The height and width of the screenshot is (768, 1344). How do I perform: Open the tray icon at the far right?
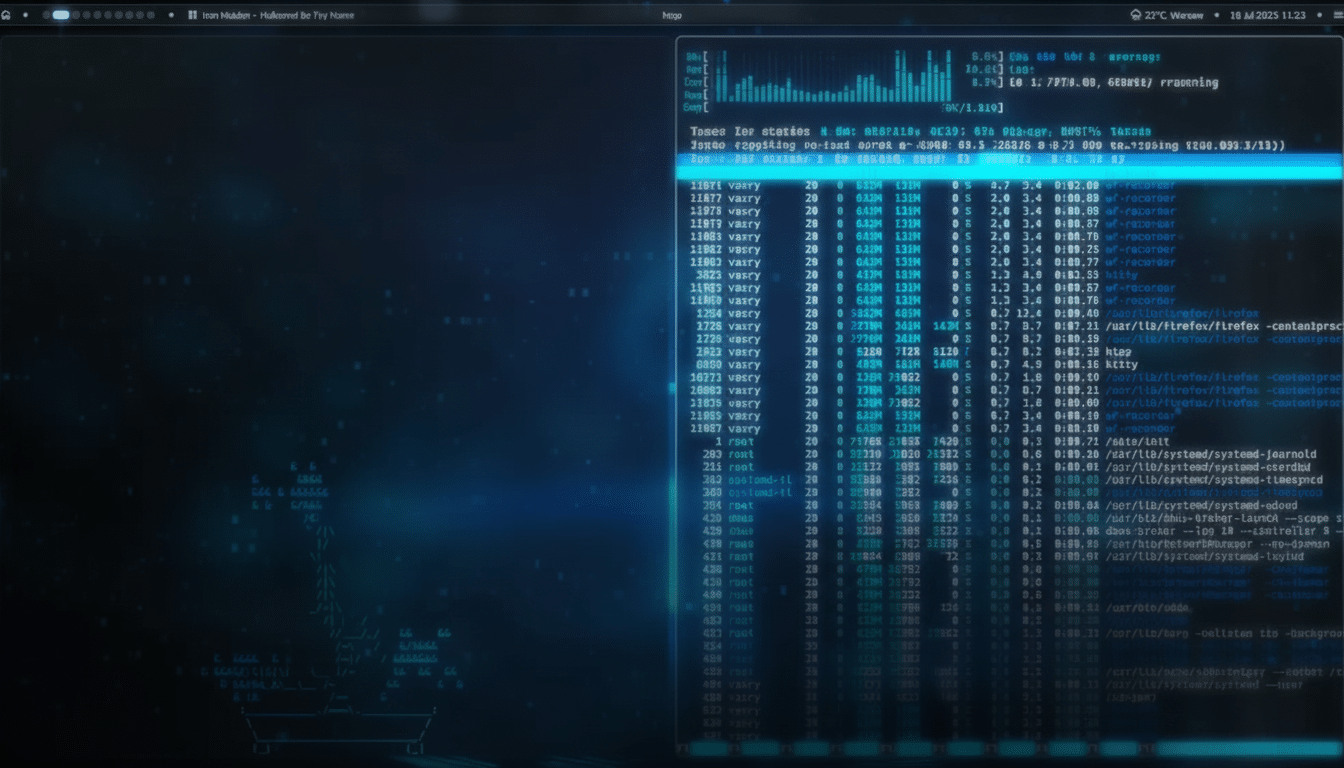click(x=1337, y=15)
